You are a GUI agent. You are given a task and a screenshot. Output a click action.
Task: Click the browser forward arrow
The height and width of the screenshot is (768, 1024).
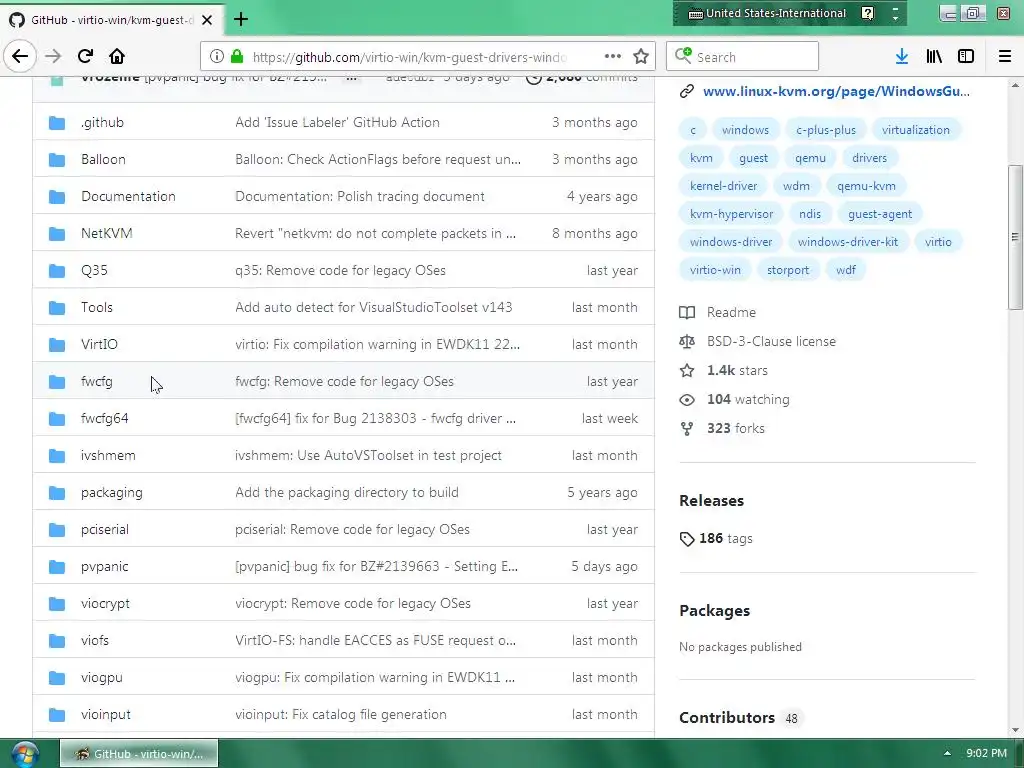coord(53,56)
